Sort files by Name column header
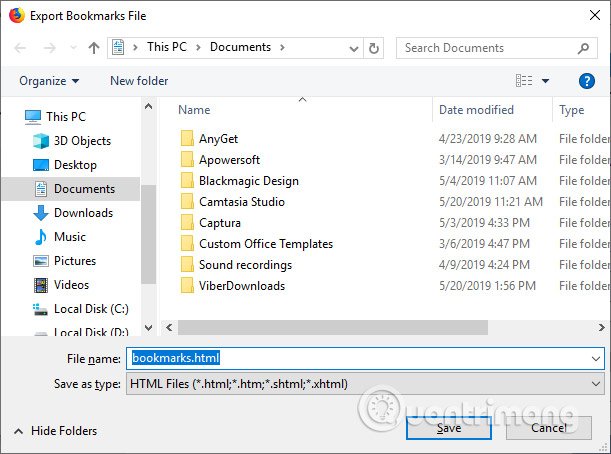Screen dimensions: 611x454 pyautogui.click(x=194, y=110)
